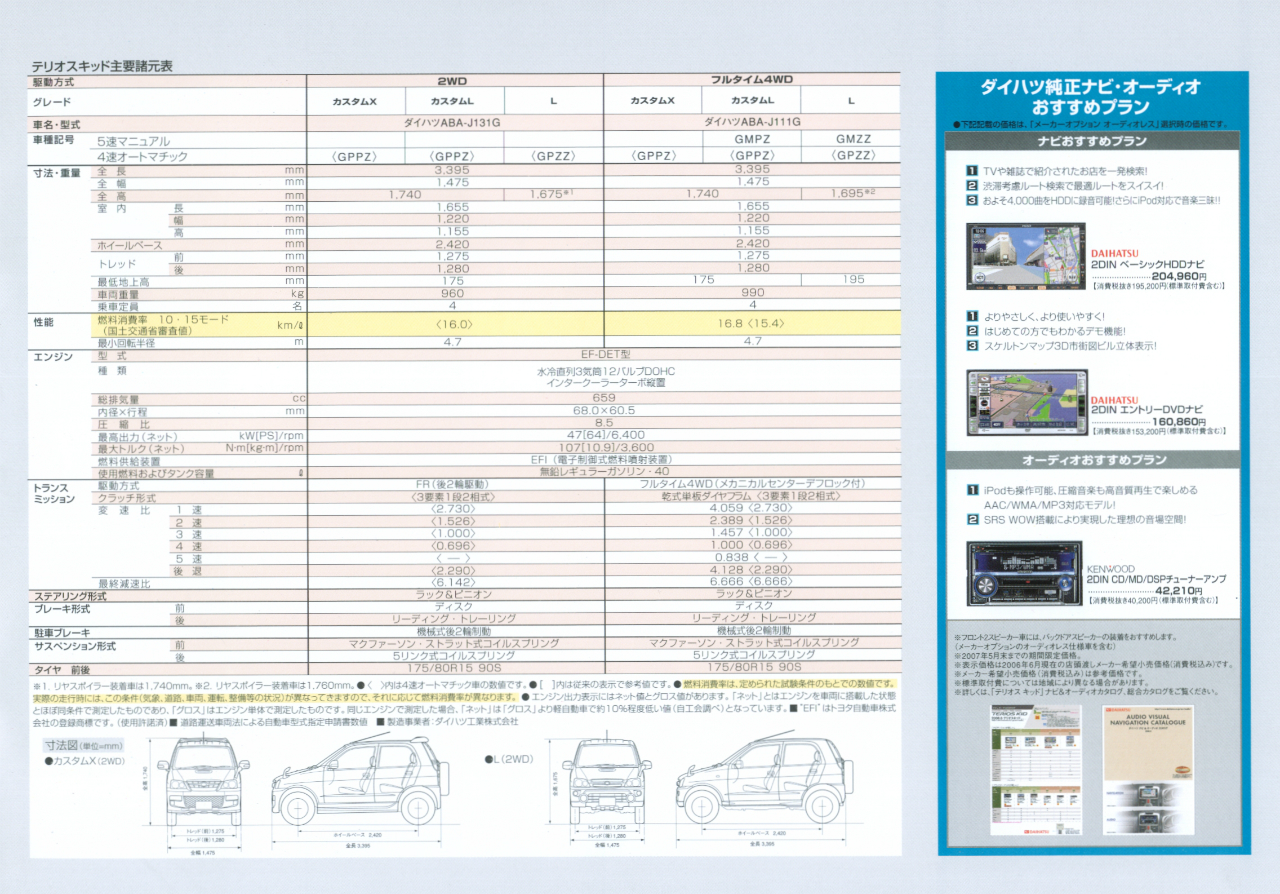
Task: Select the 2WD column header
Action: click(453, 79)
